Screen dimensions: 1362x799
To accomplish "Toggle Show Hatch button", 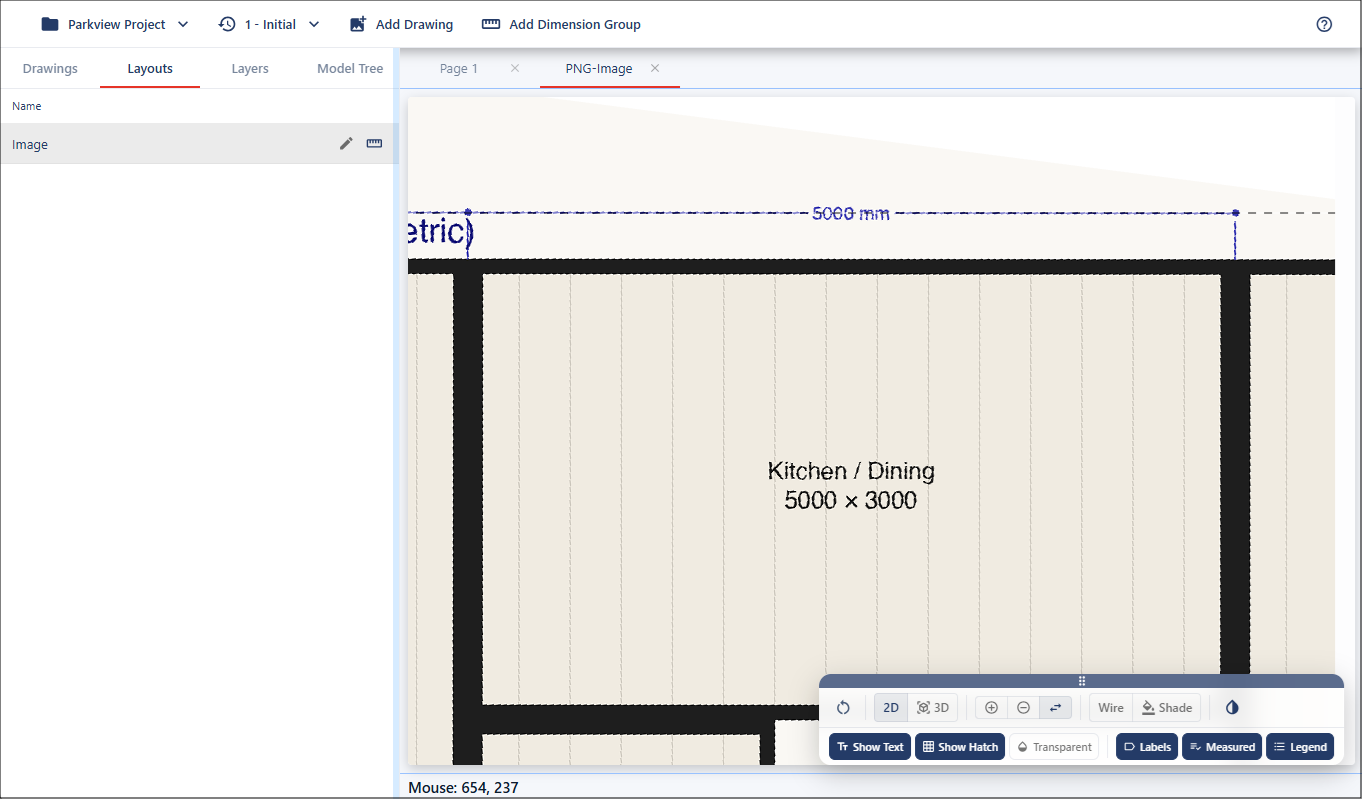I will [960, 747].
